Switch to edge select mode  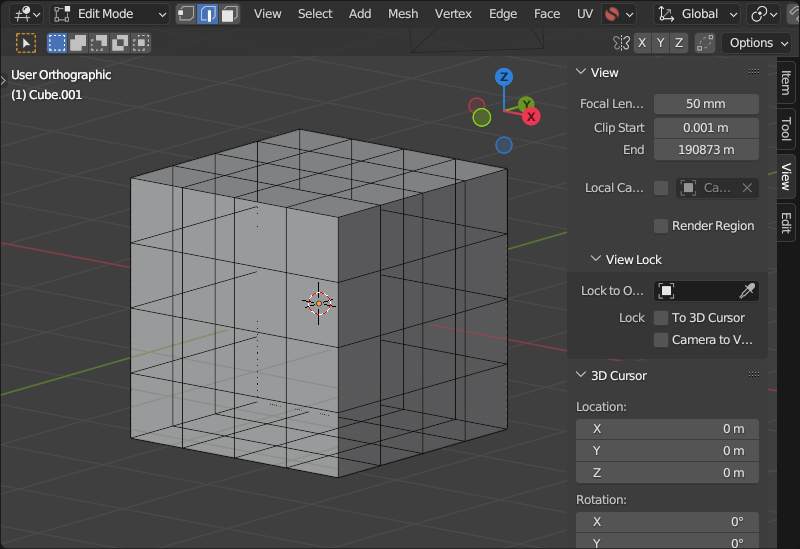[208, 14]
